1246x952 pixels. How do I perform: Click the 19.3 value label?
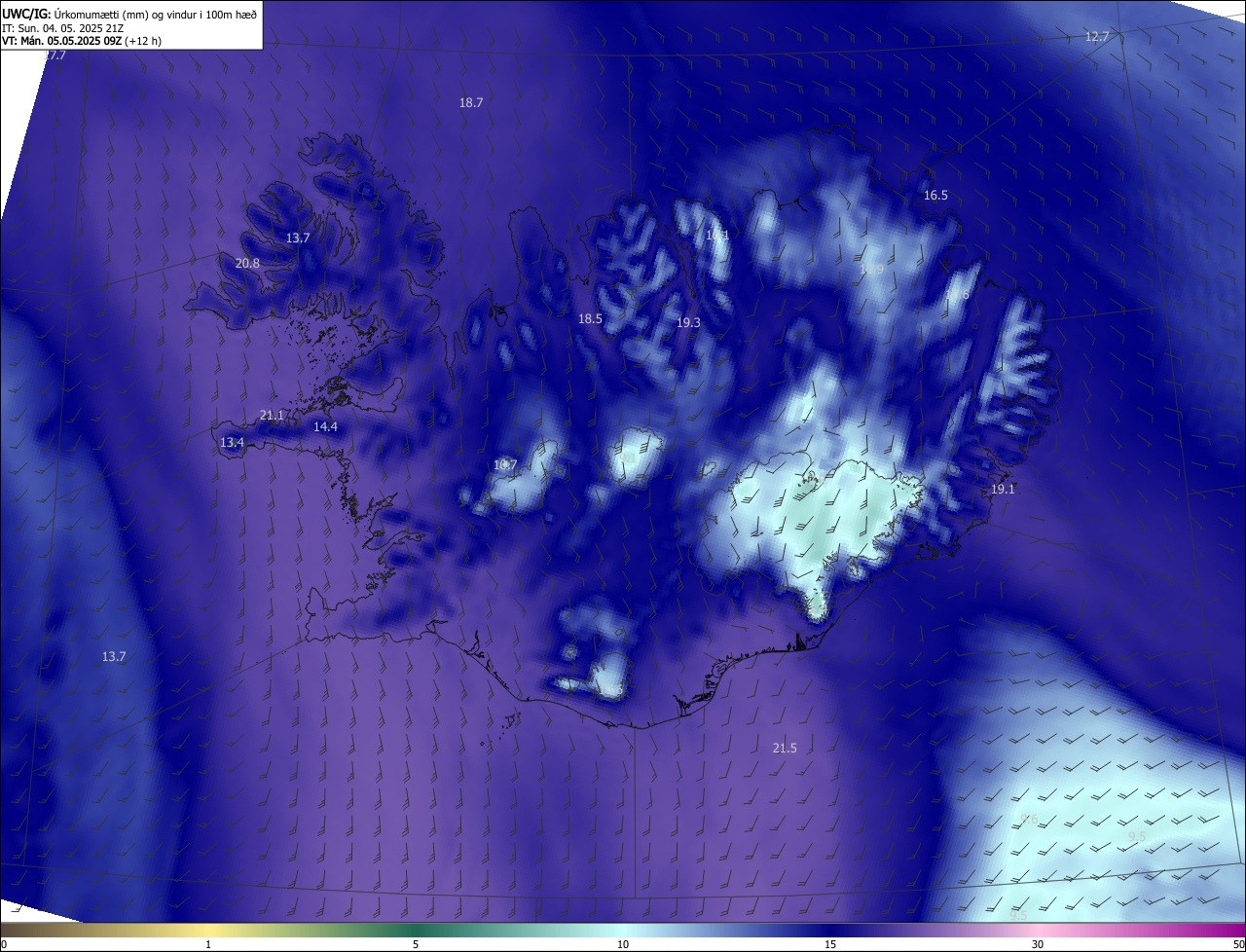pyautogui.click(x=688, y=323)
